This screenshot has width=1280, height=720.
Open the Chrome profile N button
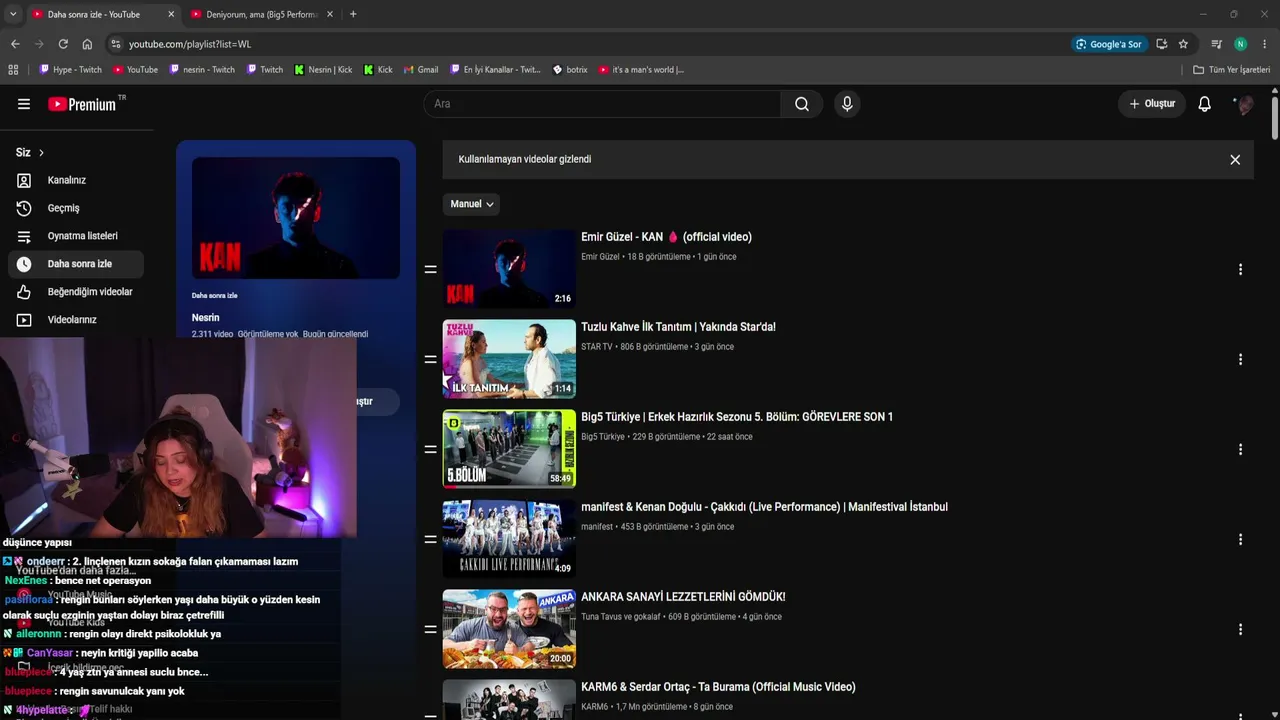pos(1241,44)
